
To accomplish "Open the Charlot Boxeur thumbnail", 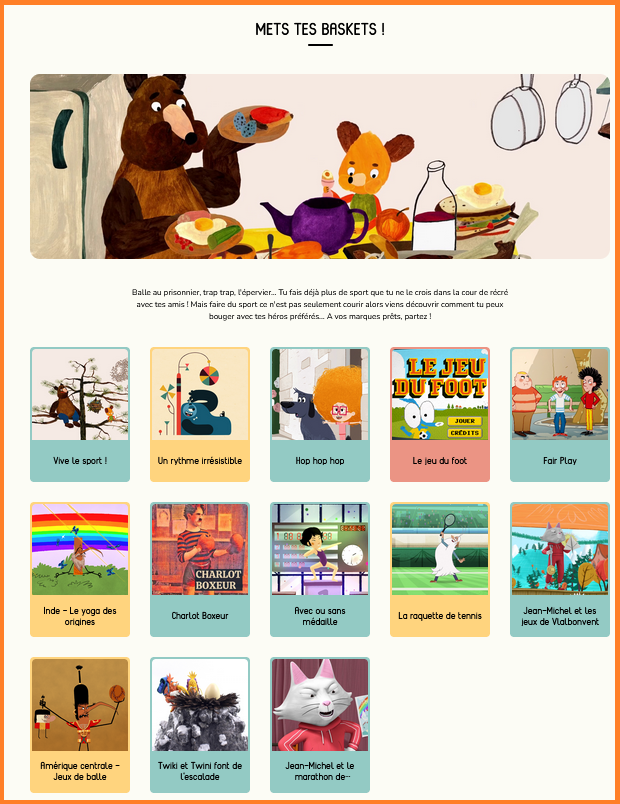I will [200, 549].
